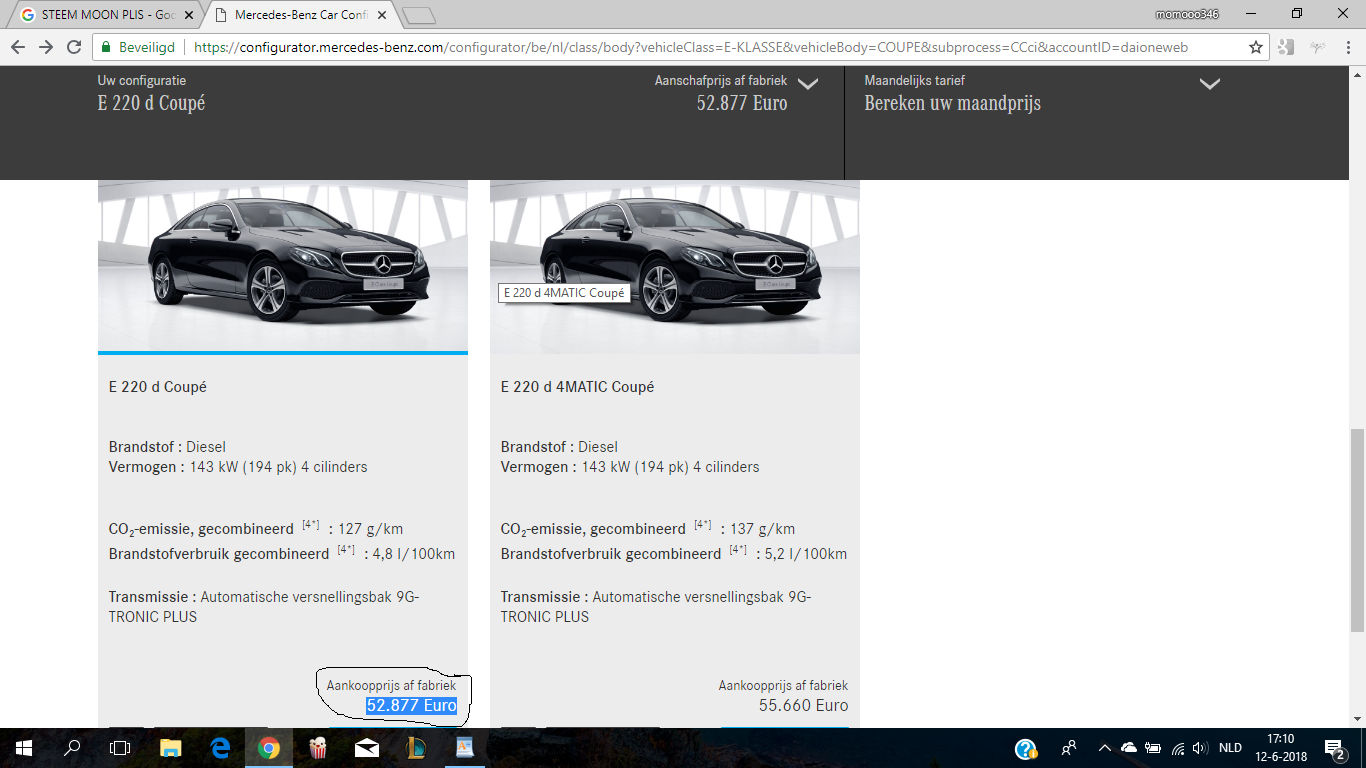Viewport: 1366px width, 768px height.
Task: Open League of Legends from the taskbar
Action: (x=416, y=748)
